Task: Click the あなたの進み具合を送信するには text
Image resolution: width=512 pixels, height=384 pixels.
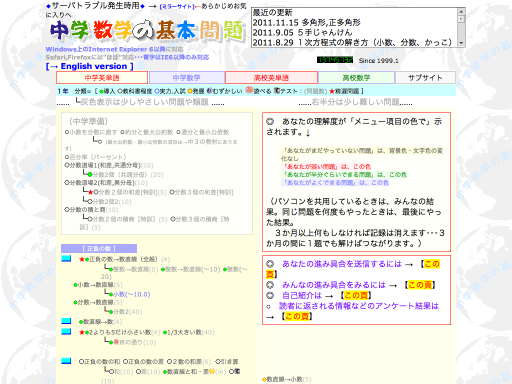Action: pos(342,264)
